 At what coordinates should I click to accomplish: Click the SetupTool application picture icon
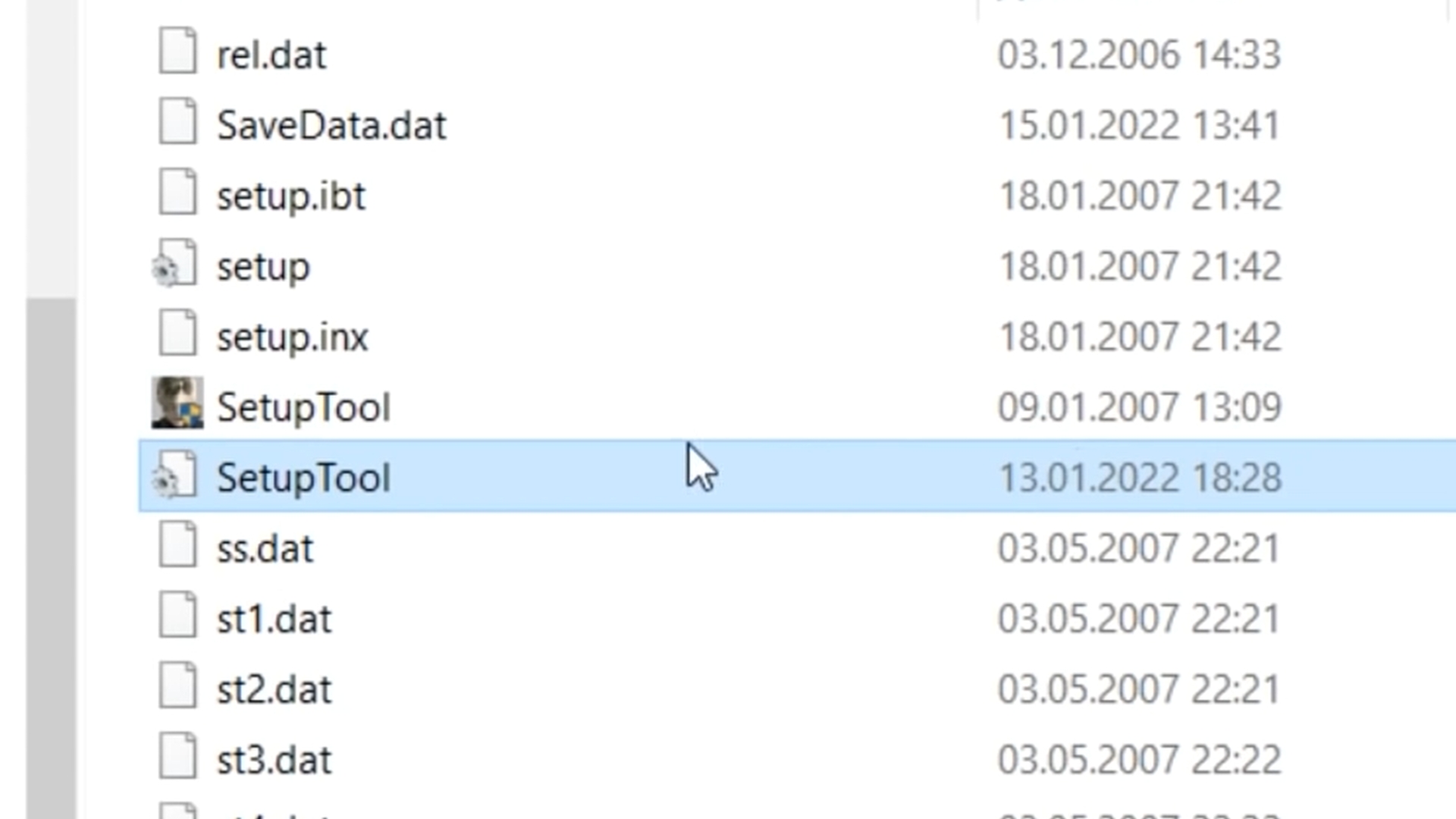coord(177,403)
